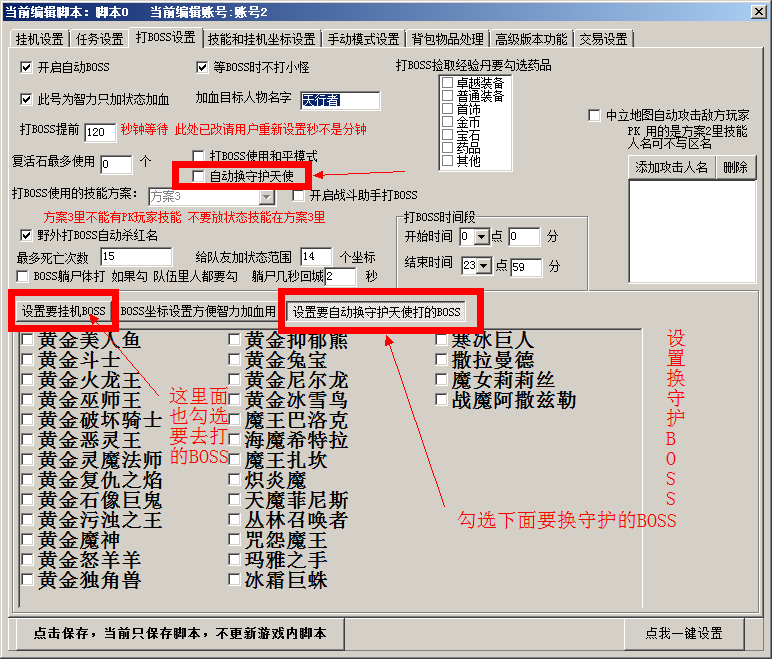This screenshot has width=772, height=659.
Task: Uncheck the 开启自动BOSS option
Action: [27, 68]
